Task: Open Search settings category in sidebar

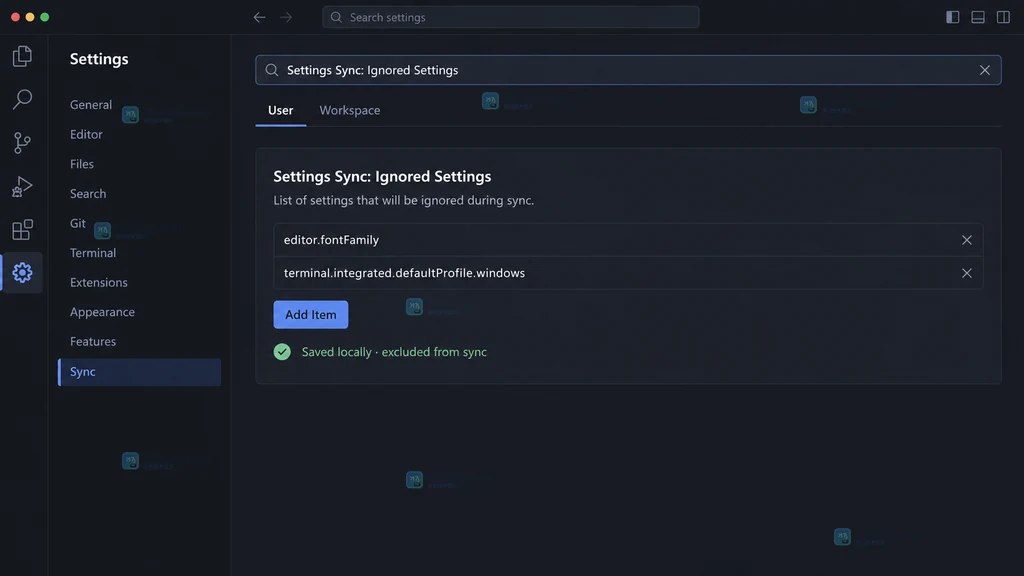Action: pyautogui.click(x=88, y=193)
